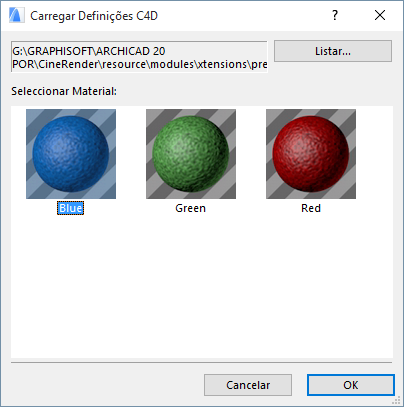
Task: Click the Green material name label
Action: pyautogui.click(x=191, y=208)
